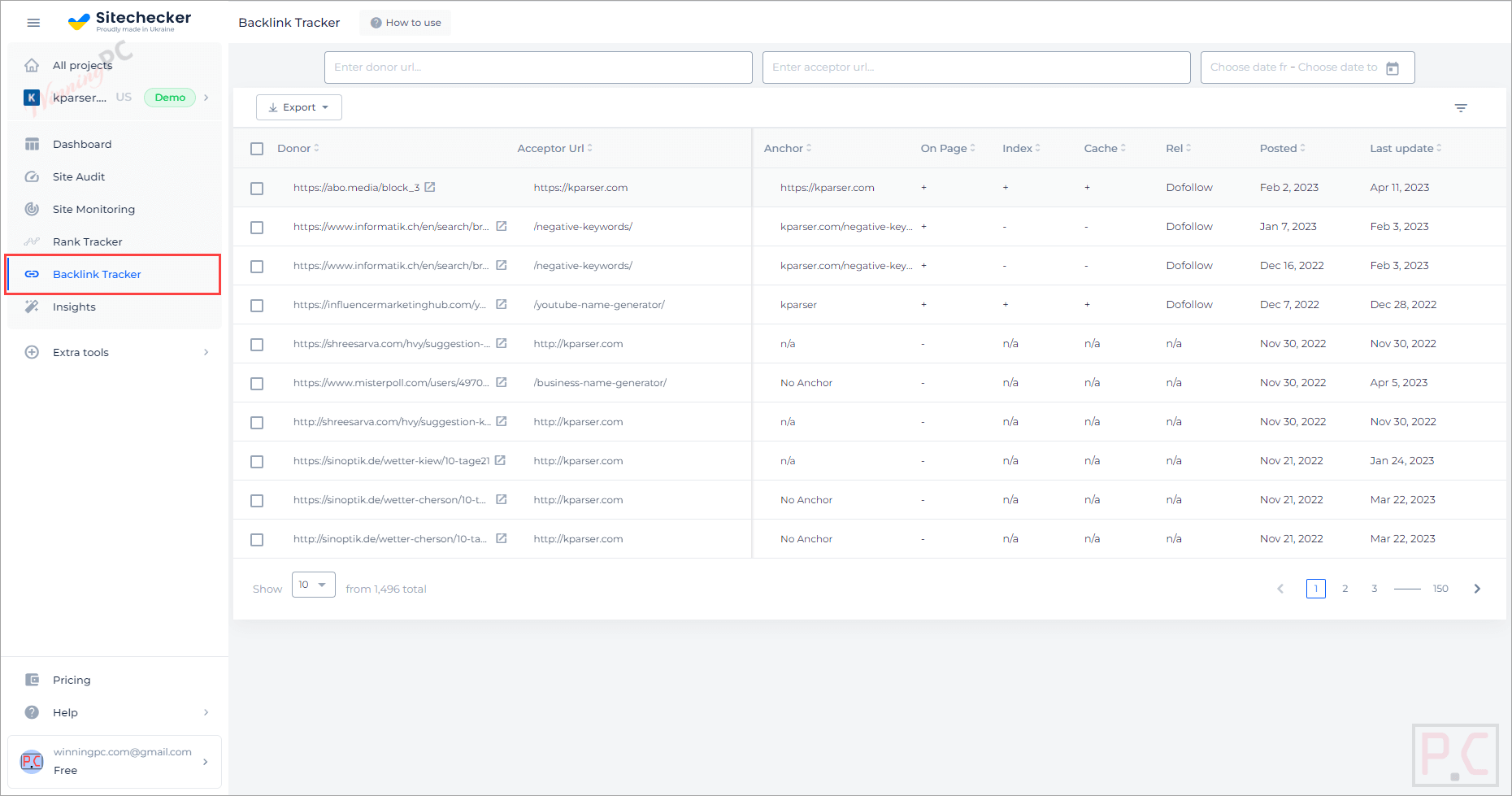Check the Jan 7, 2023 informatik row checkbox
1512x796 pixels.
[x=257, y=228]
